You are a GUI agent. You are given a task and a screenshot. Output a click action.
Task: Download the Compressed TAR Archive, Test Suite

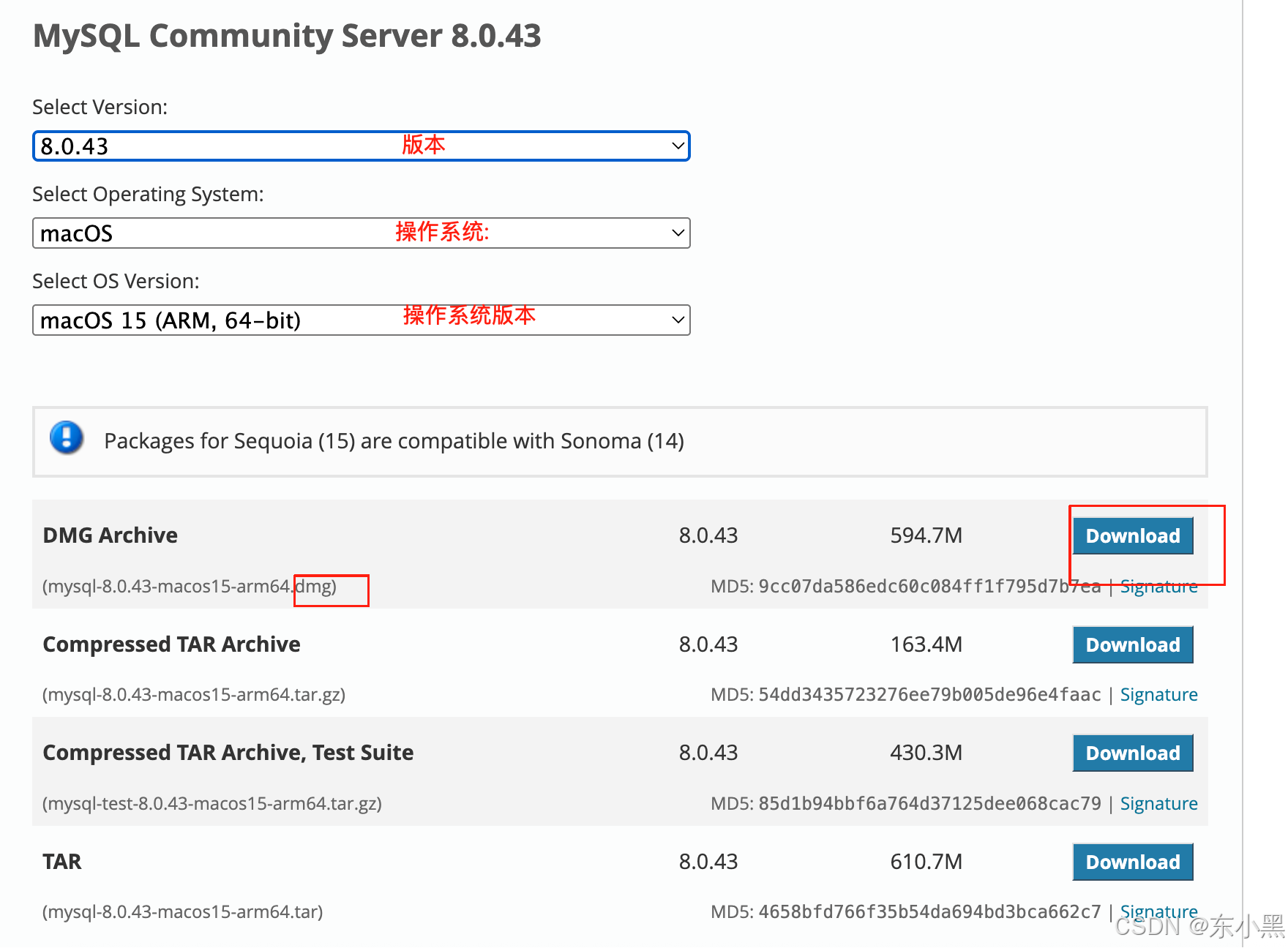pyautogui.click(x=1133, y=753)
